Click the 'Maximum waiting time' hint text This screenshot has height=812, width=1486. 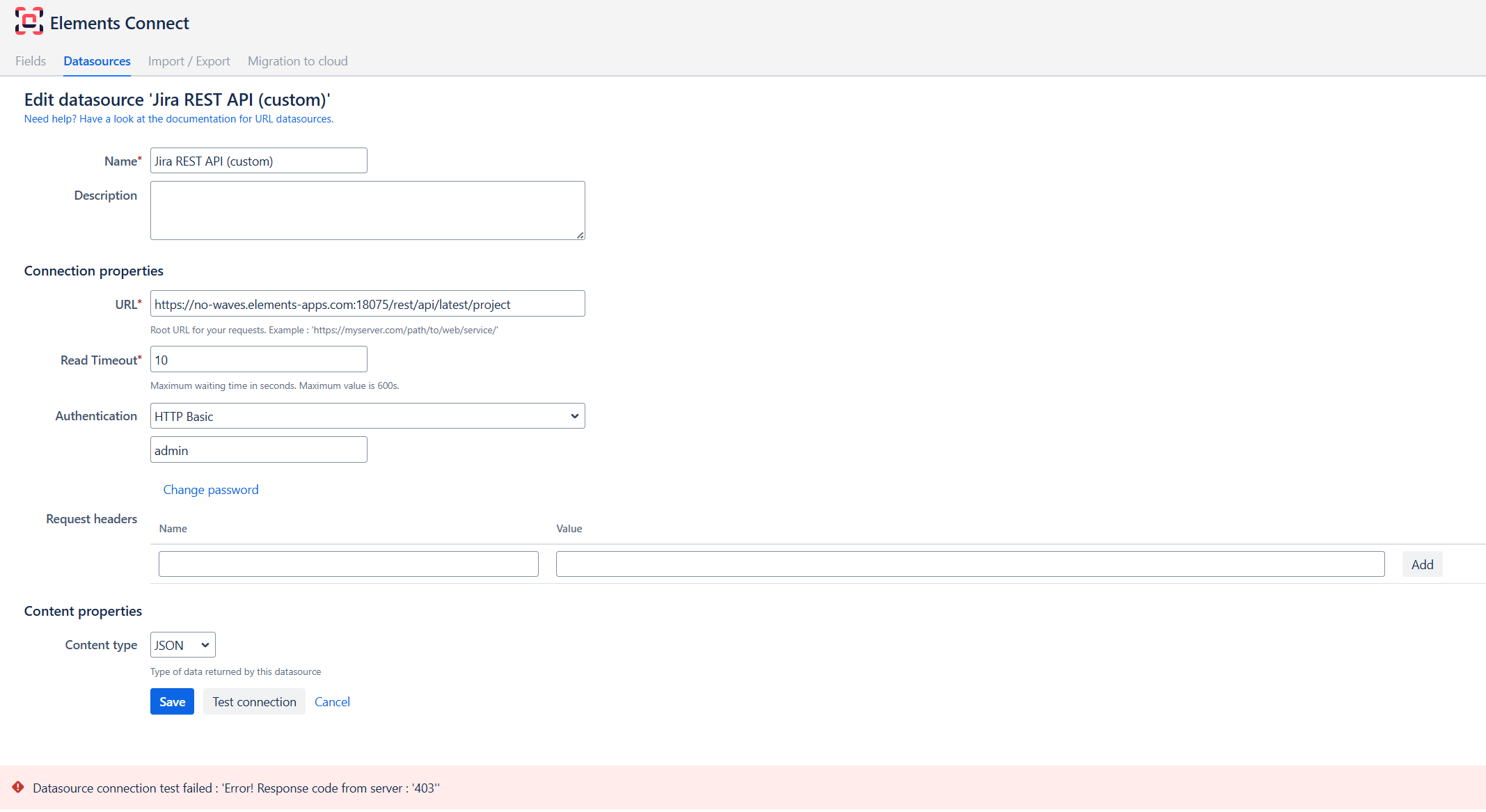tap(275, 385)
